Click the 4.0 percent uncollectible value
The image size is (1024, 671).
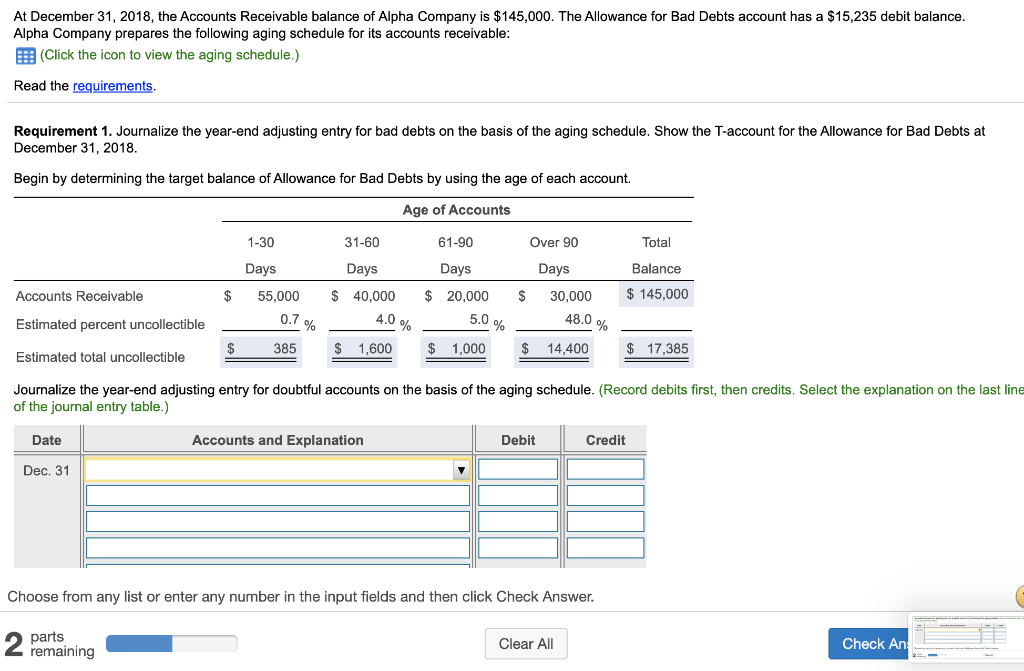click(x=385, y=319)
